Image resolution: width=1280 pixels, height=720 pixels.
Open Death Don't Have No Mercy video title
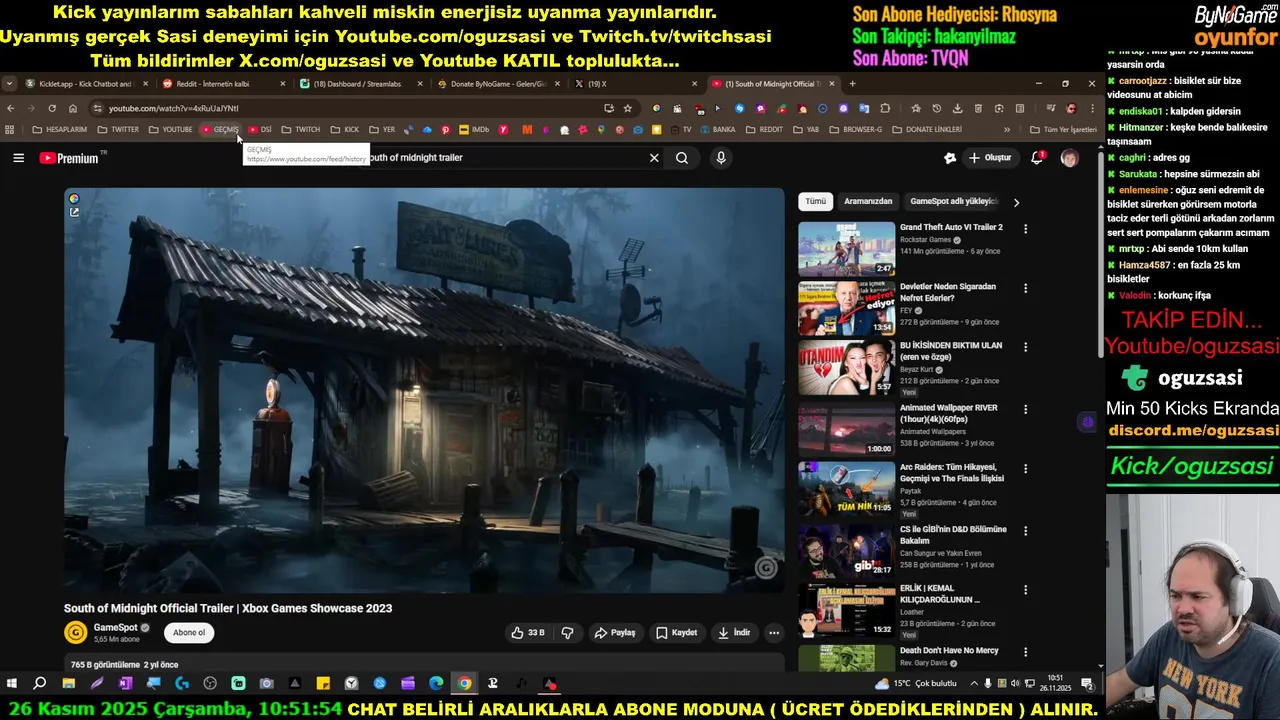(x=949, y=650)
